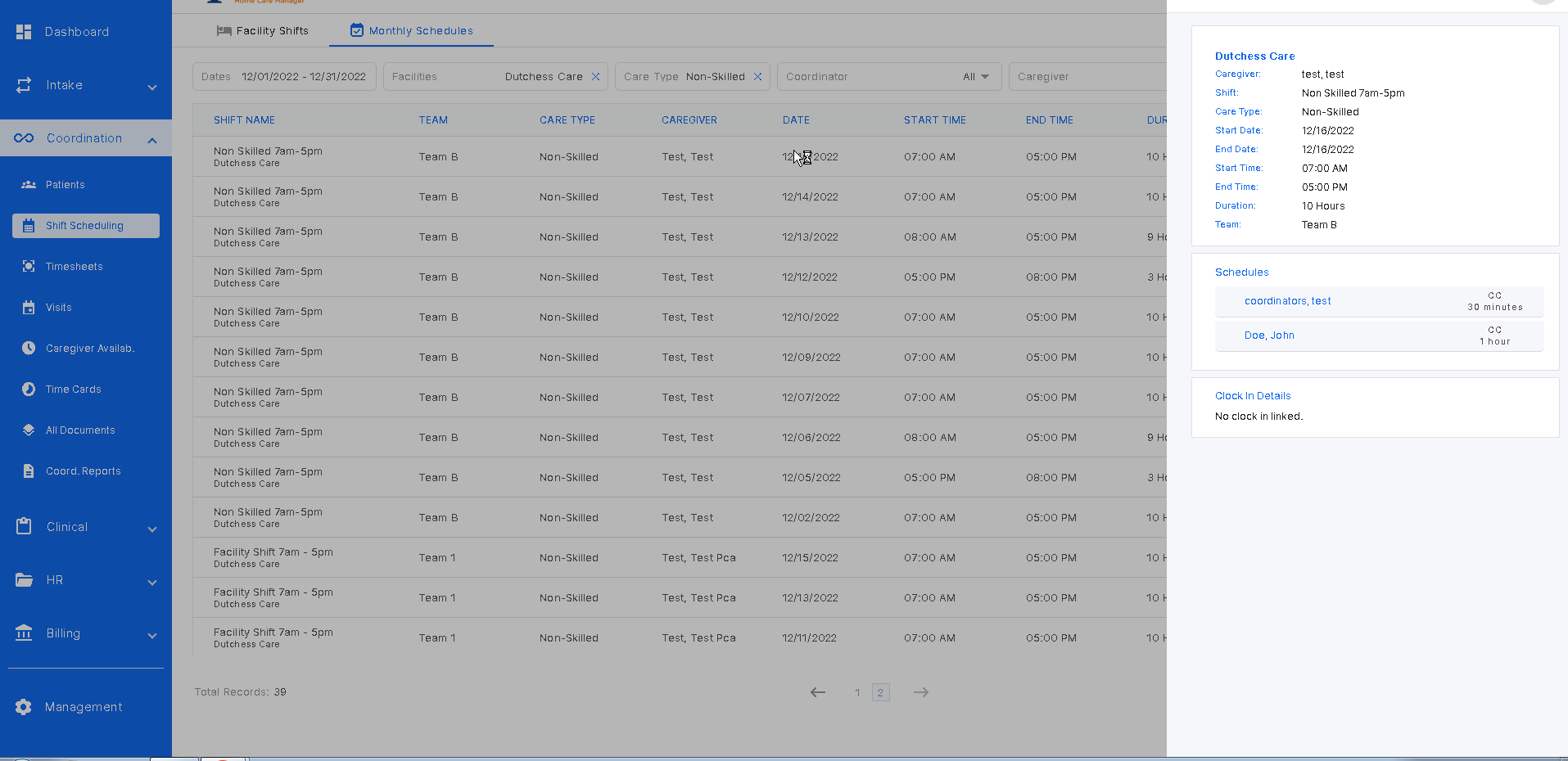Click the Facility Shifts bed icon
This screenshot has height=761, width=1568.
[x=224, y=31]
